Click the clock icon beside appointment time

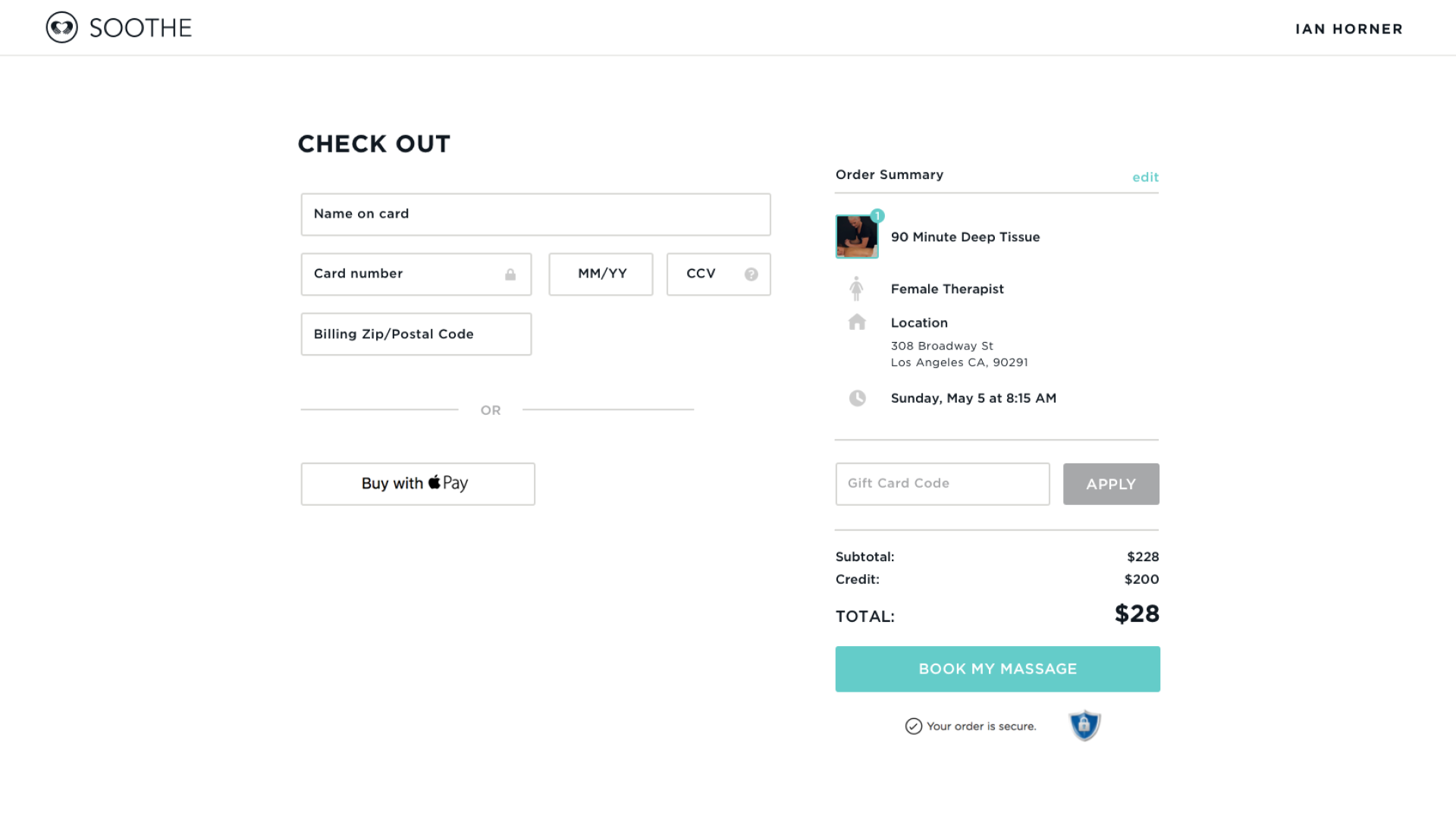857,398
